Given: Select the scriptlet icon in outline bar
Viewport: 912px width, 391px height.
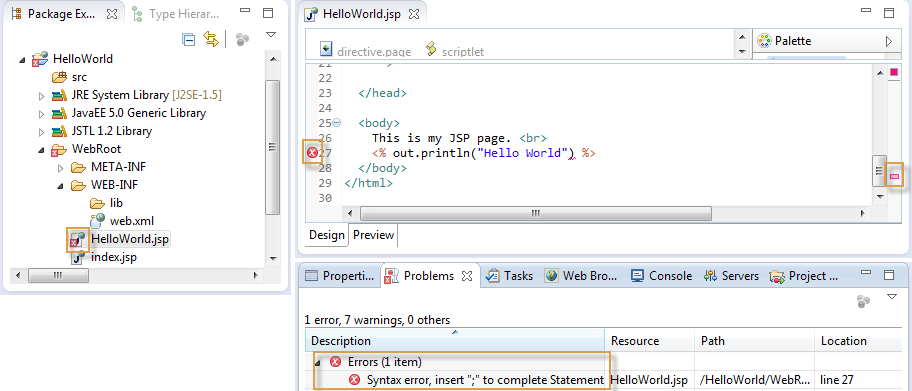Looking at the screenshot, I should coord(431,48).
